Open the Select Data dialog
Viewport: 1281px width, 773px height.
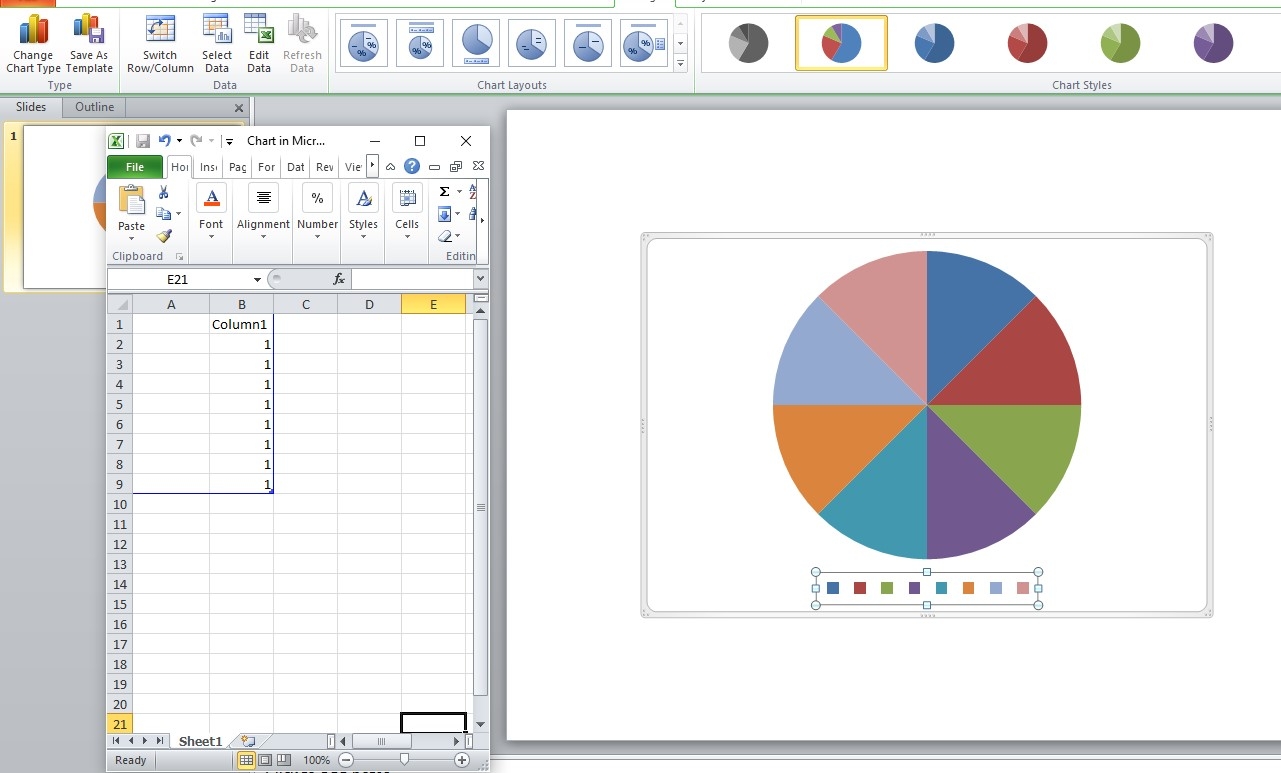pyautogui.click(x=217, y=43)
